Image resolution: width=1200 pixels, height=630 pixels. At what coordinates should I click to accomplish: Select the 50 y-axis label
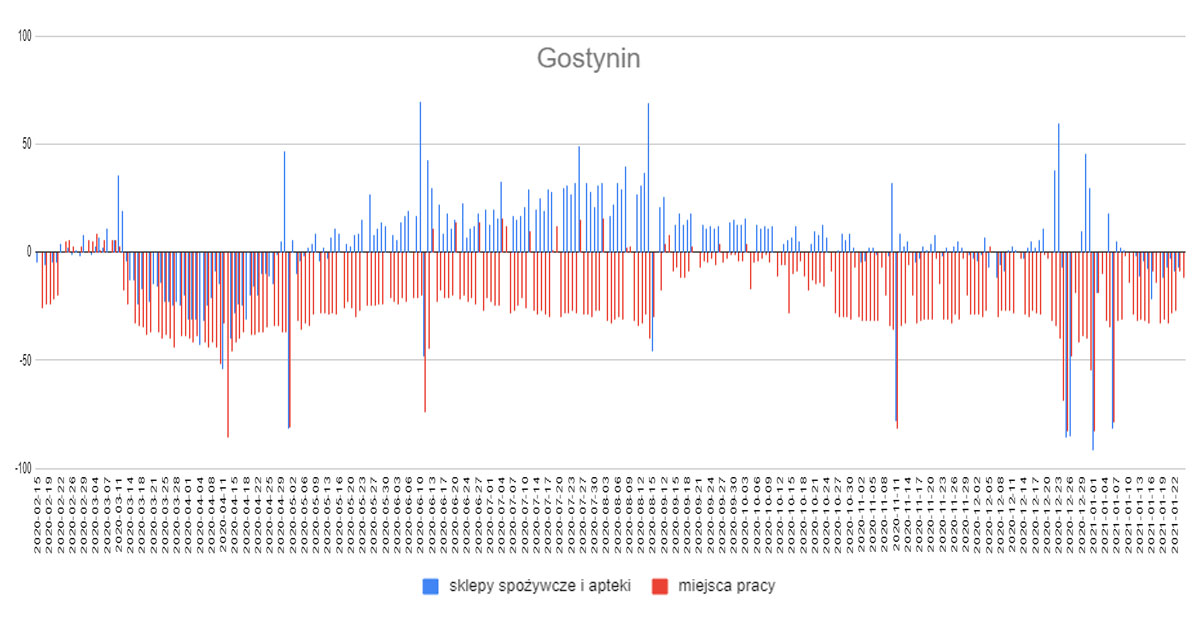click(x=27, y=144)
